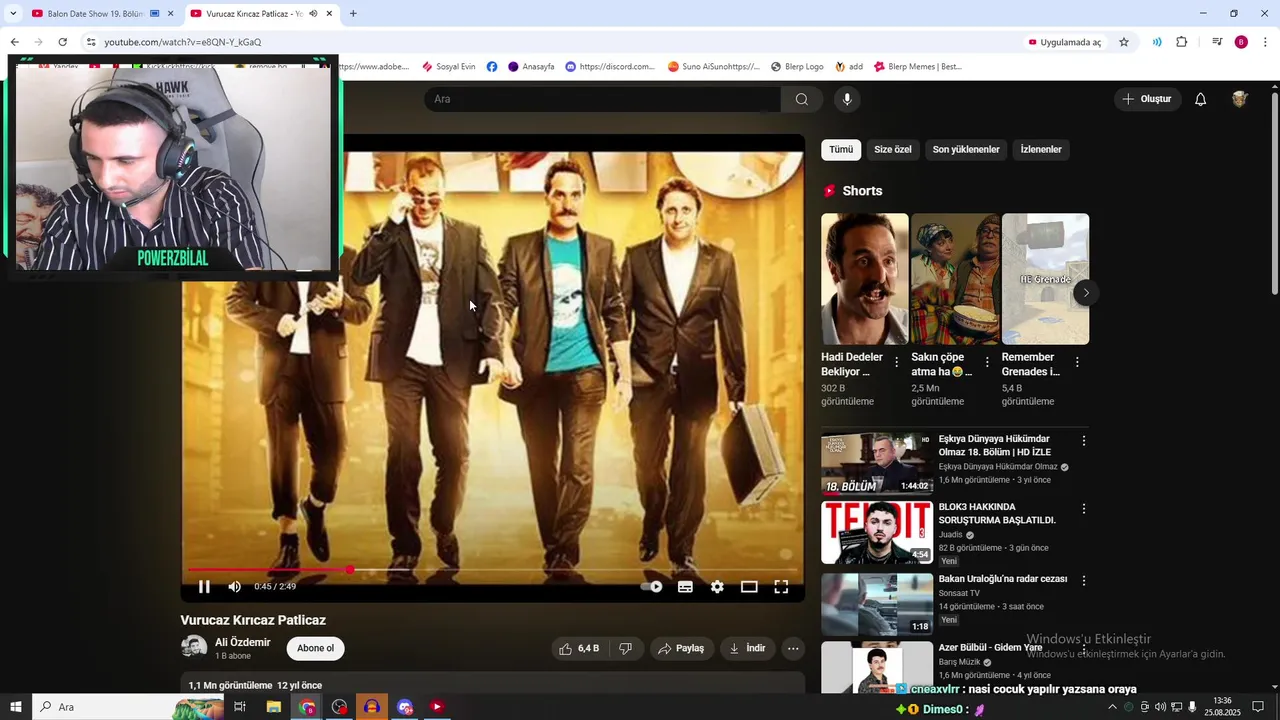Click the Paylaş share button
The image size is (1280, 720).
(x=681, y=648)
